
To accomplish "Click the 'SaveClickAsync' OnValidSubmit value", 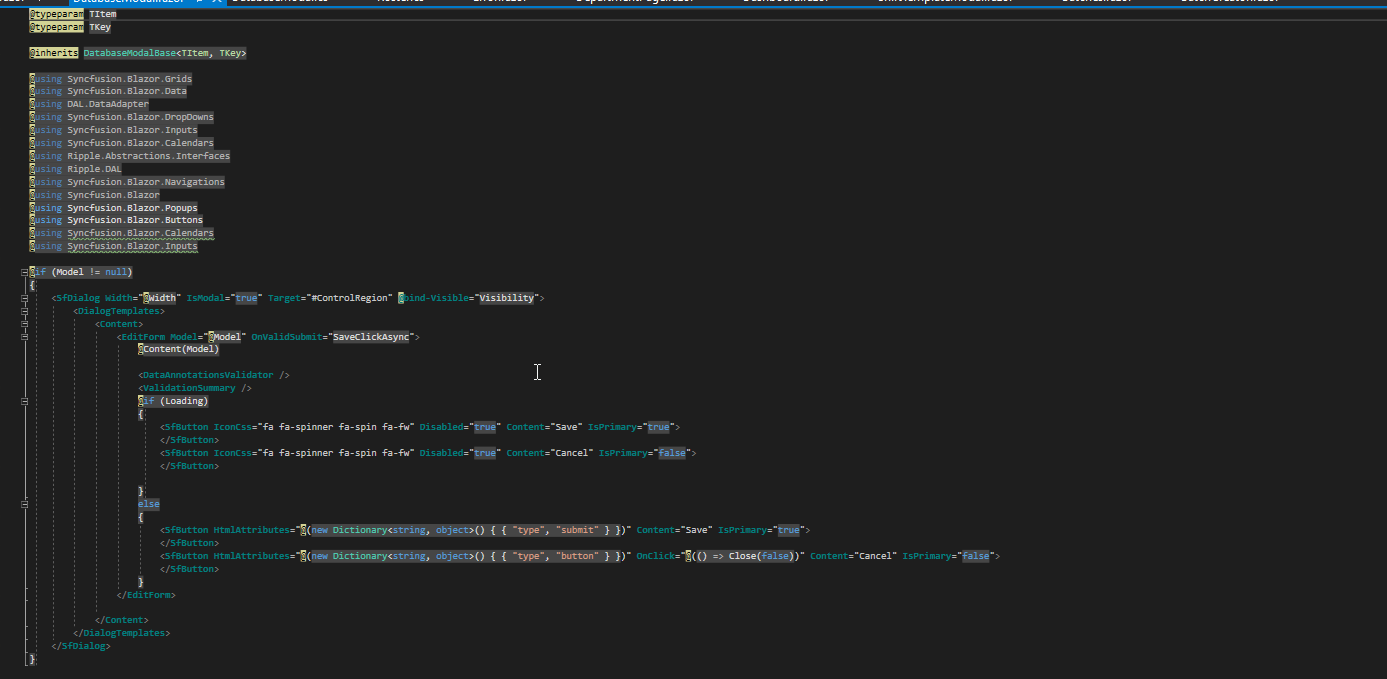I will [371, 337].
